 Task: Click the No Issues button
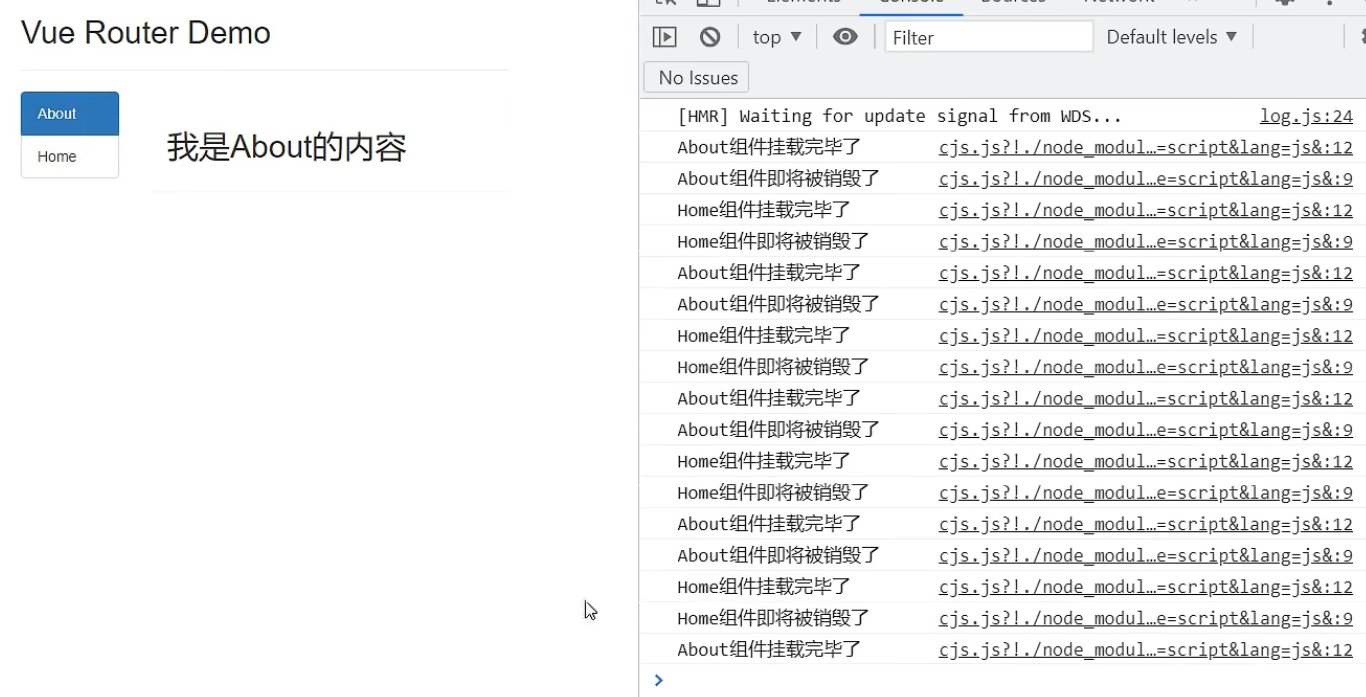coord(698,77)
